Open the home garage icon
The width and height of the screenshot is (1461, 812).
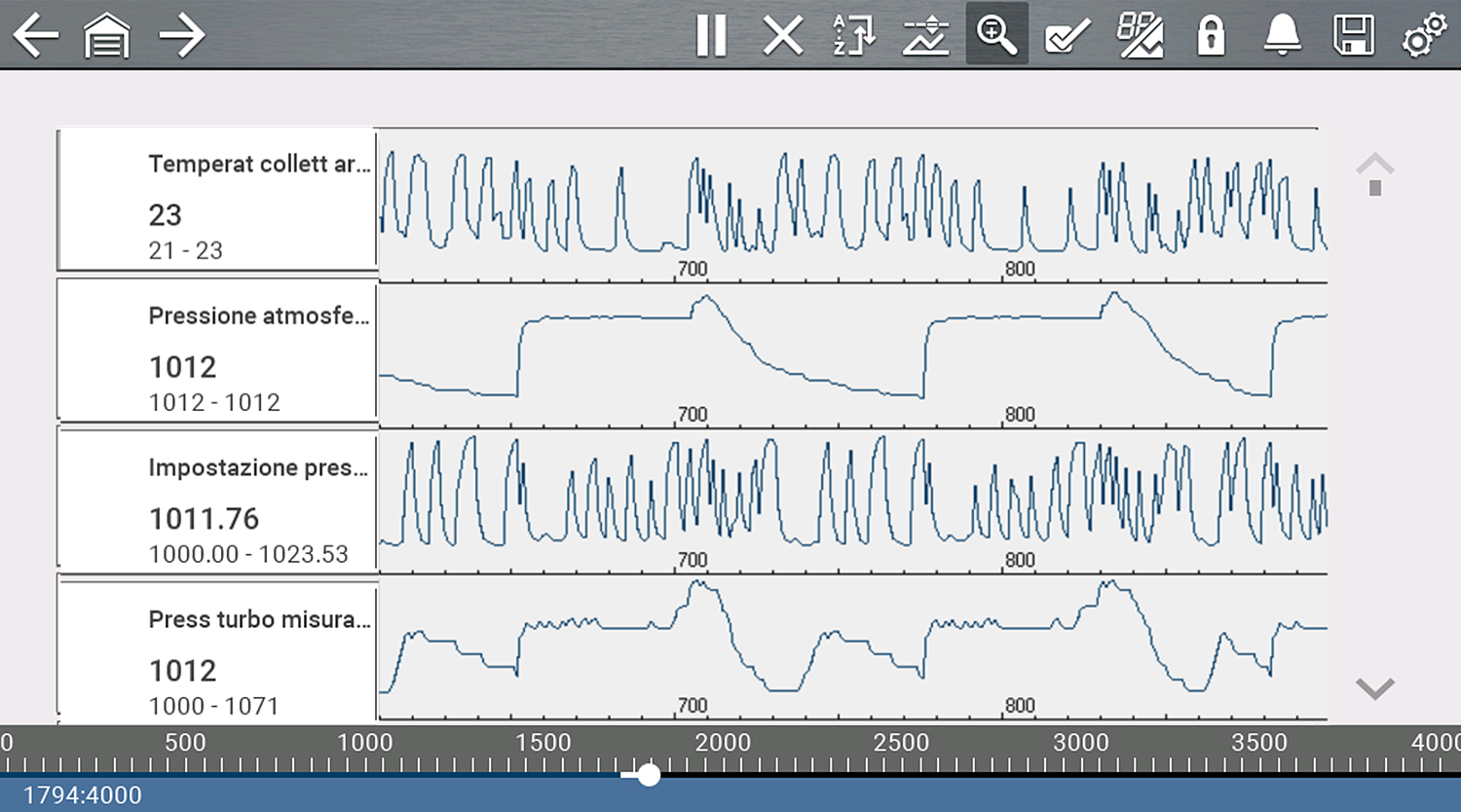pos(107,36)
